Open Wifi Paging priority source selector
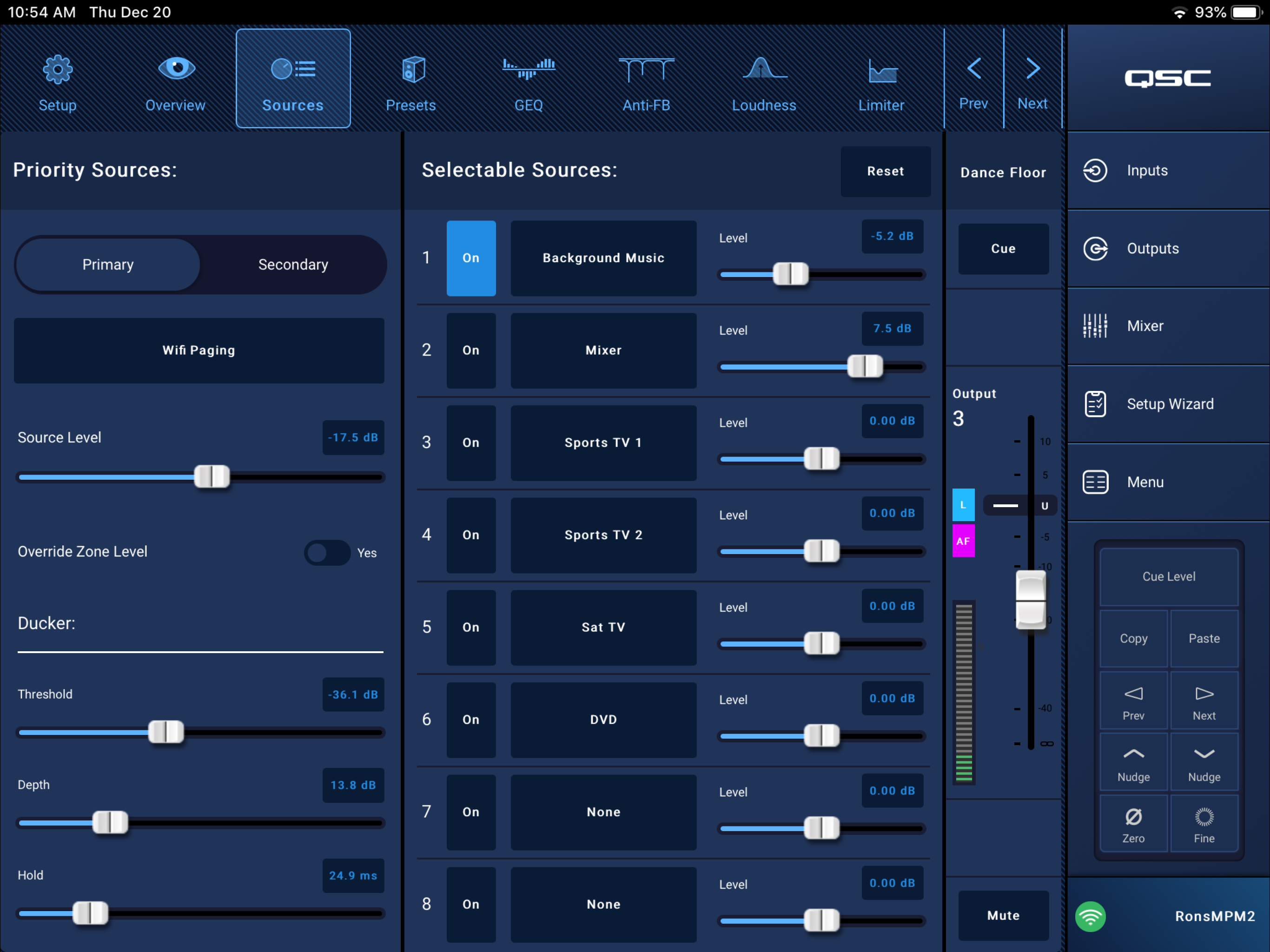Image resolution: width=1270 pixels, height=952 pixels. point(198,350)
